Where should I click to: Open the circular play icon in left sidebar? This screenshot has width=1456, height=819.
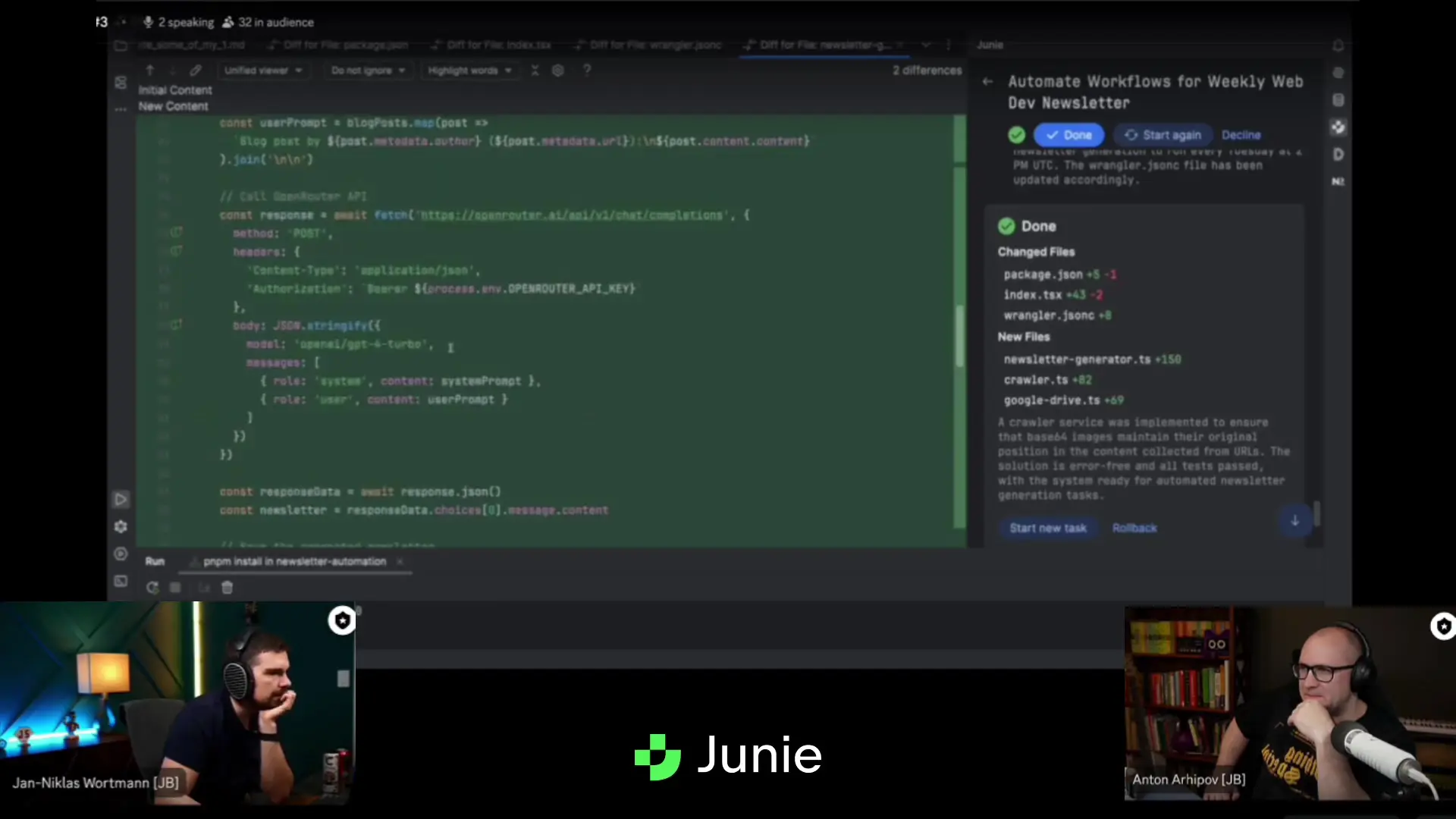(121, 554)
